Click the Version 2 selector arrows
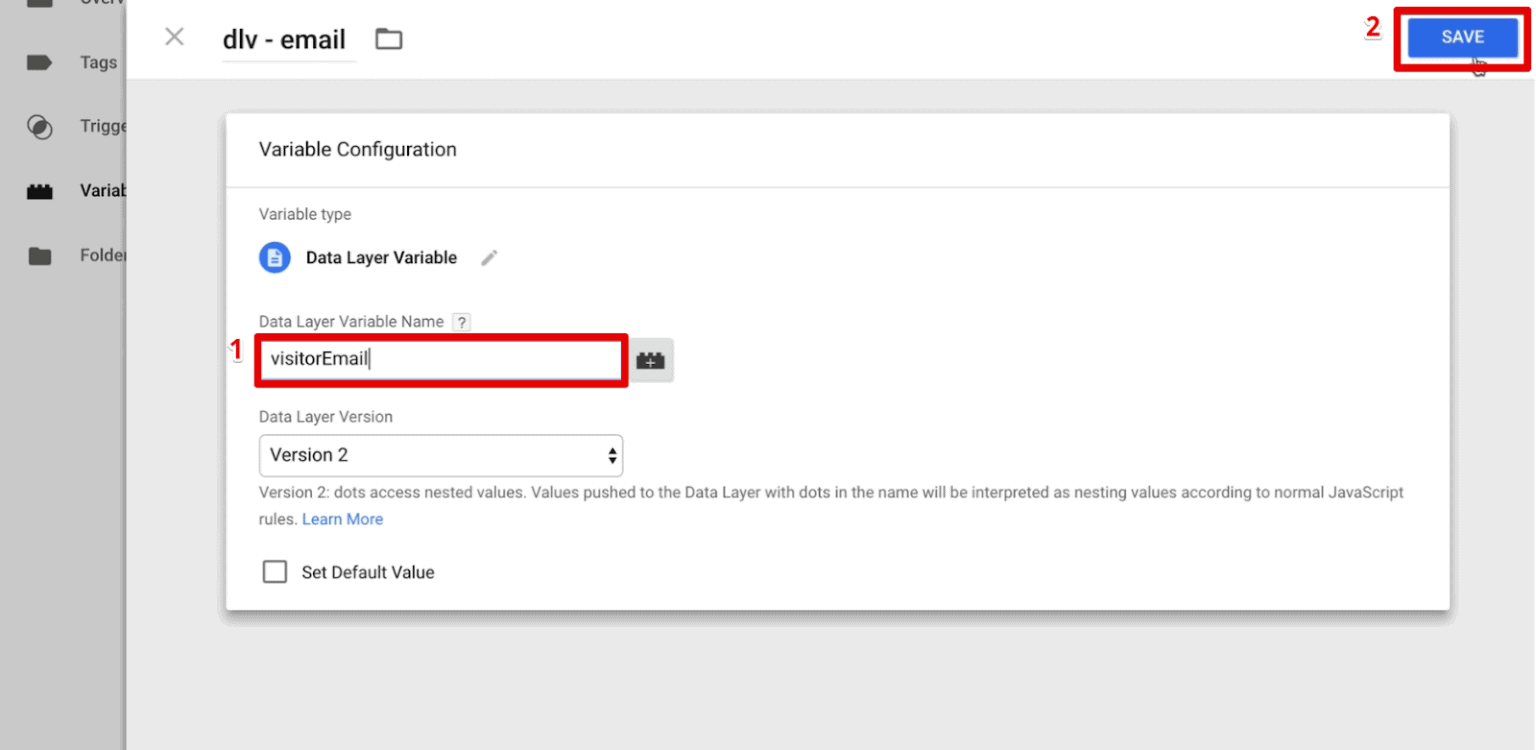The height and width of the screenshot is (750, 1536). coord(611,455)
